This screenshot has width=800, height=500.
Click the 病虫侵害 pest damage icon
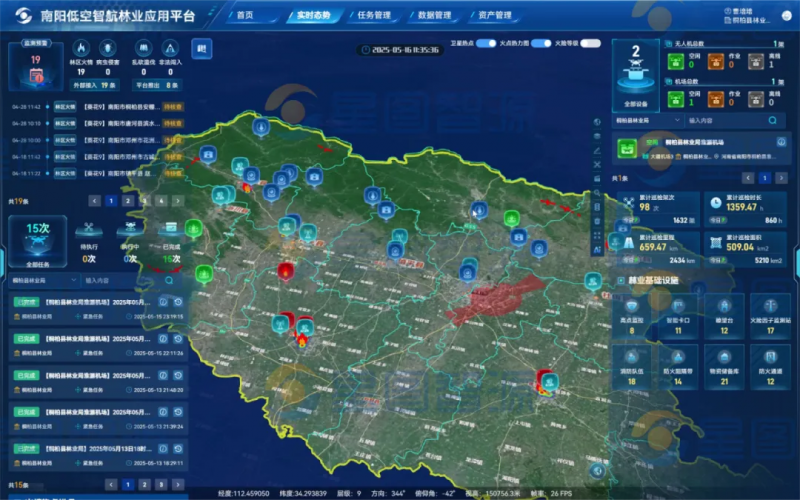pyautogui.click(x=109, y=48)
